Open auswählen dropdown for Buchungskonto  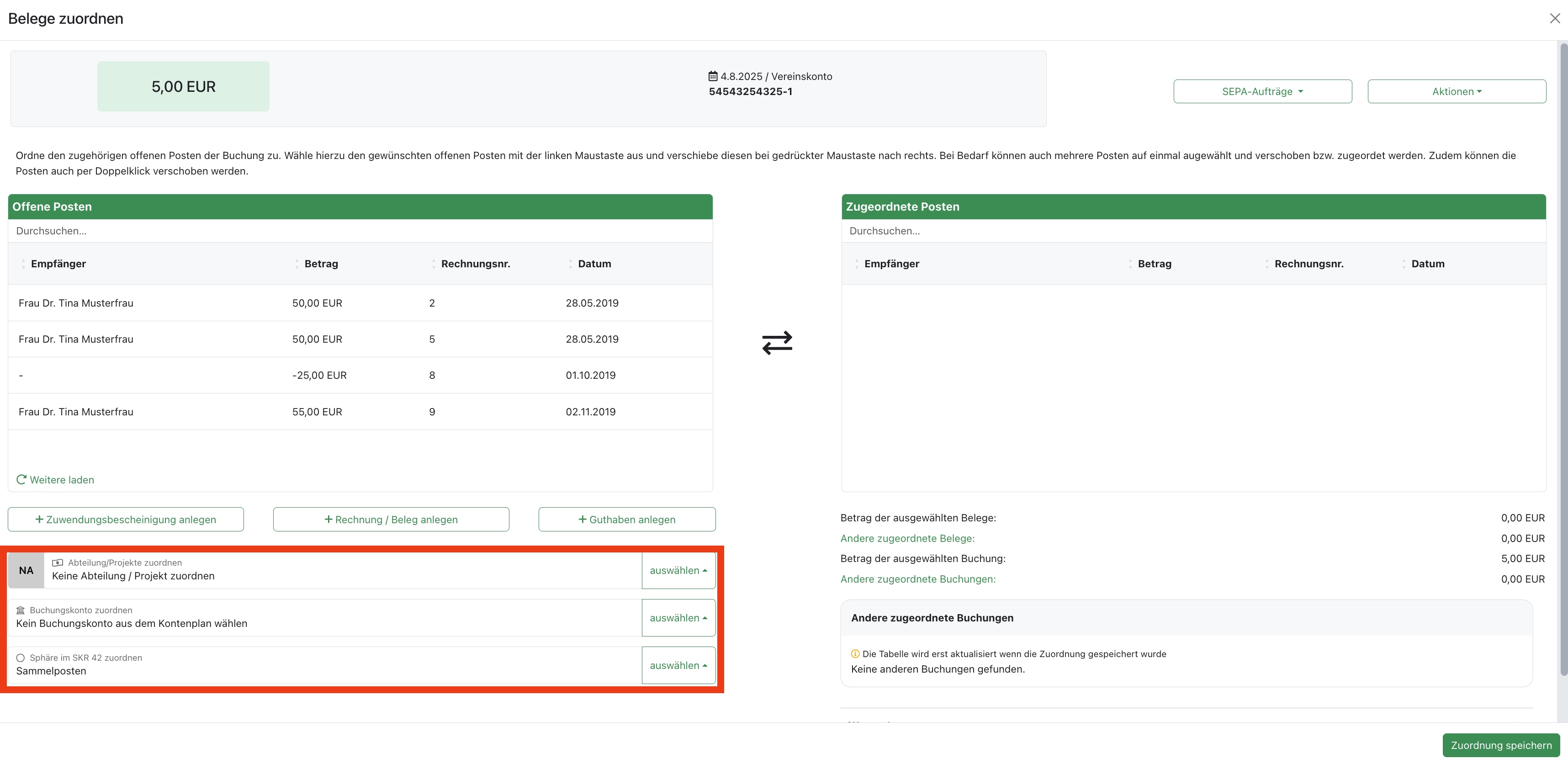(x=678, y=618)
